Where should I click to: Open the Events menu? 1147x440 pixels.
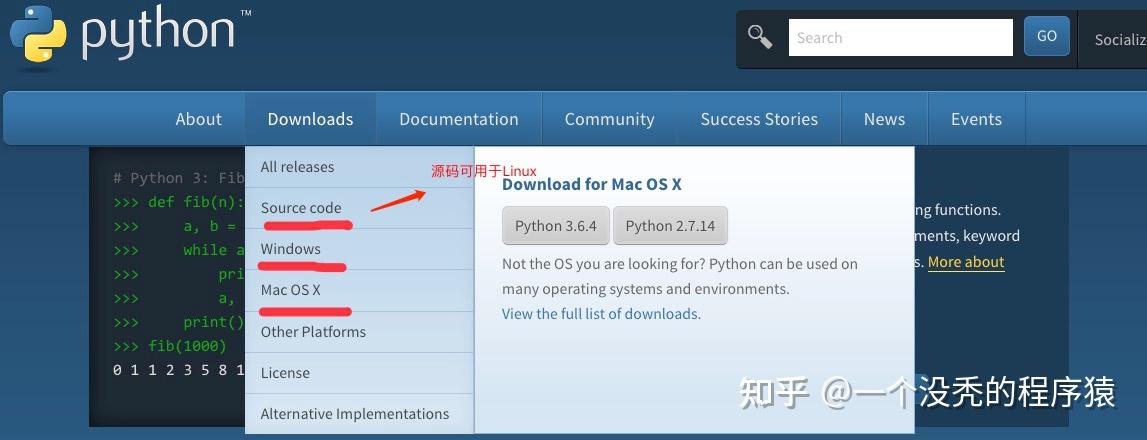(976, 119)
